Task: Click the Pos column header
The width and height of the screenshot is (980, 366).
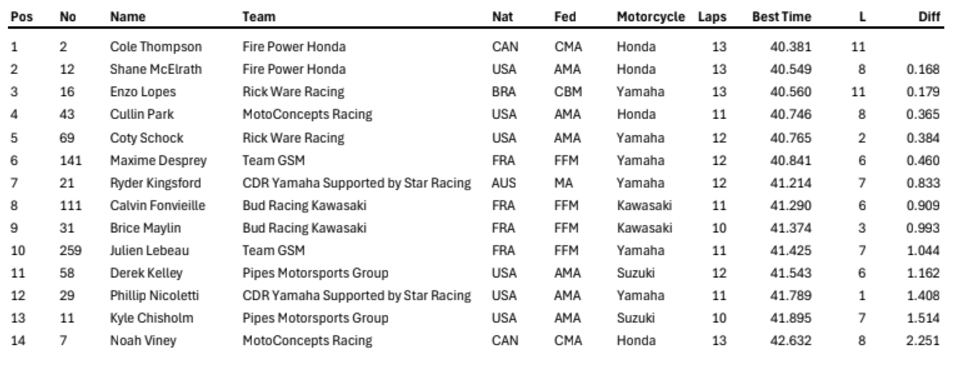Action: 22,17
